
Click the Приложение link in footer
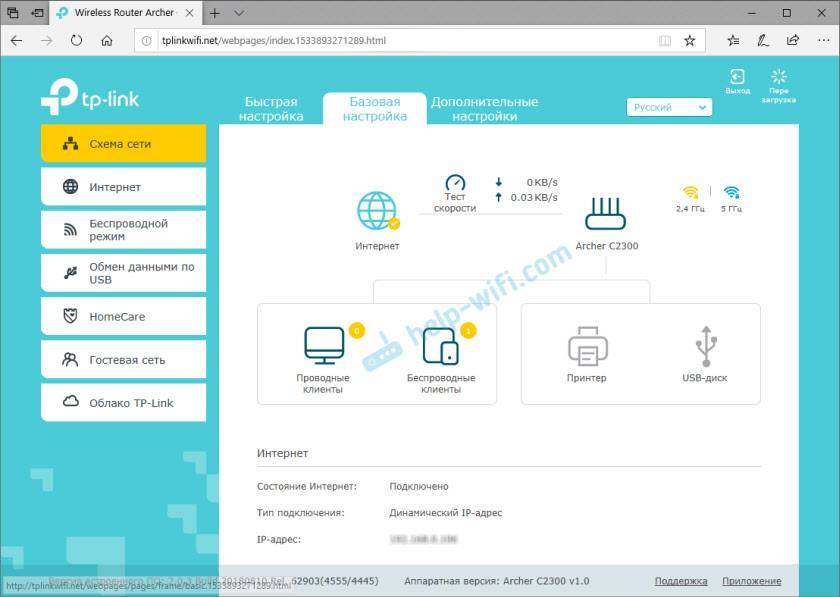(x=751, y=581)
